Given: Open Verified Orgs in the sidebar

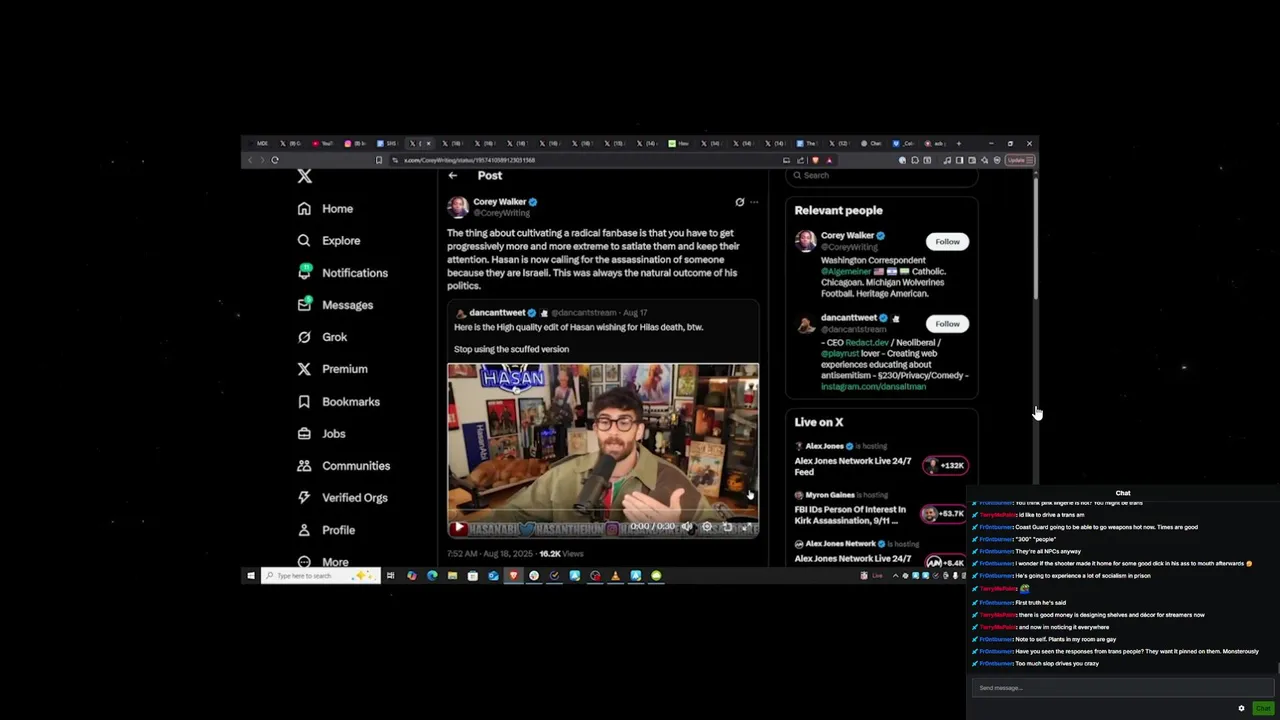Looking at the screenshot, I should coord(342,498).
